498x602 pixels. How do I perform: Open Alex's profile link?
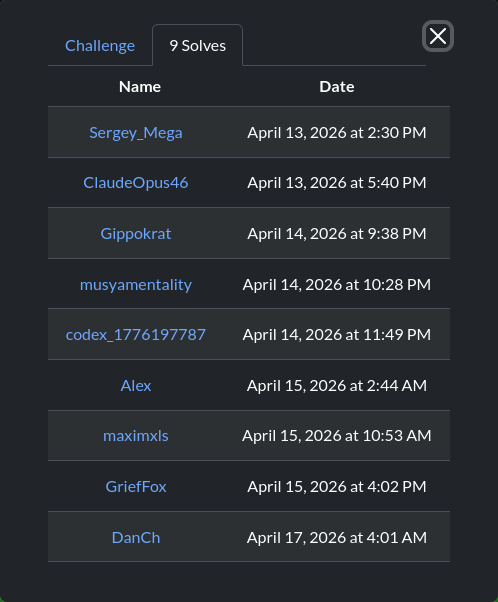point(136,385)
